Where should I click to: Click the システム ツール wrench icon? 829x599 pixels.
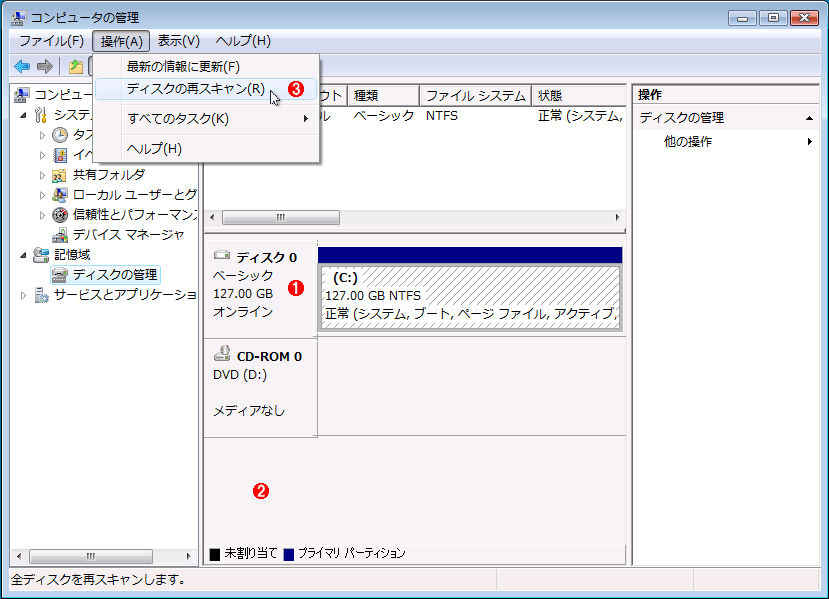(41, 115)
